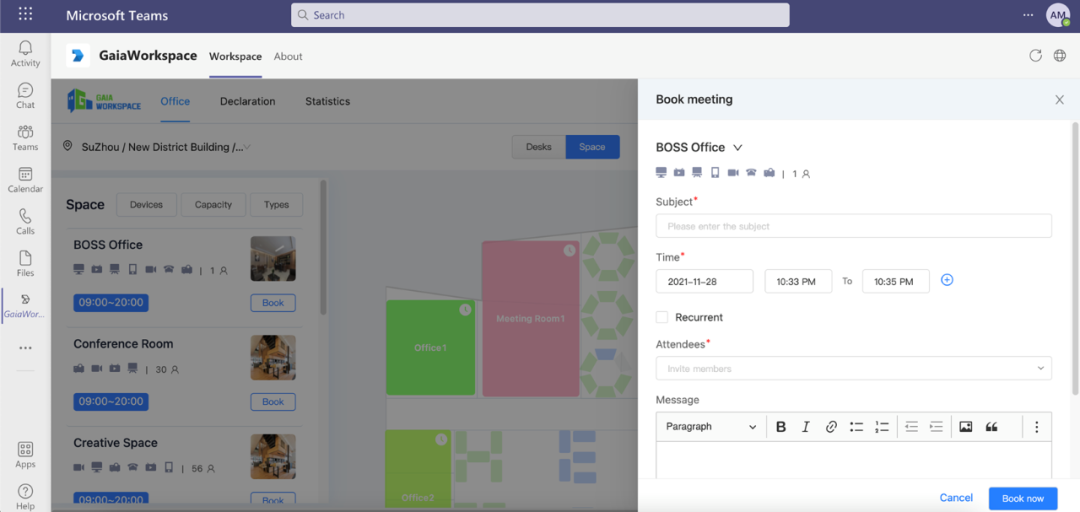Switch view to Space
This screenshot has width=1080, height=512.
[x=592, y=147]
